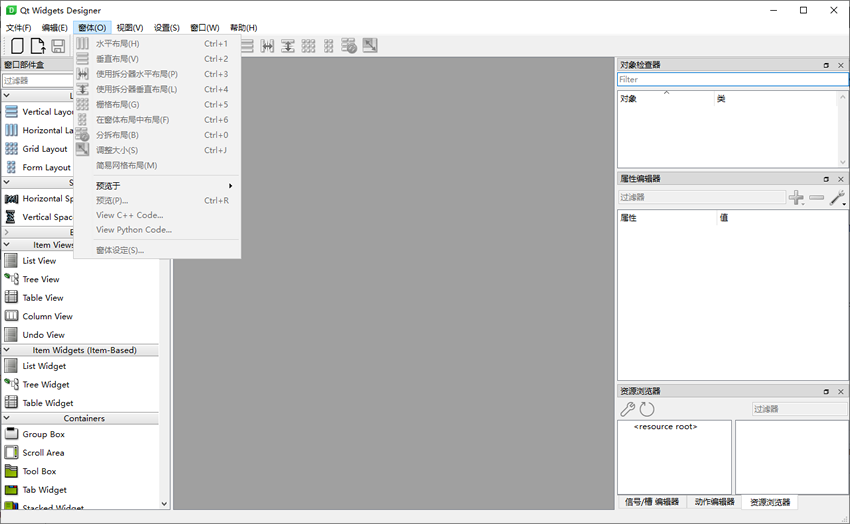Expand the collapsed category above Item Views

(x=7, y=232)
